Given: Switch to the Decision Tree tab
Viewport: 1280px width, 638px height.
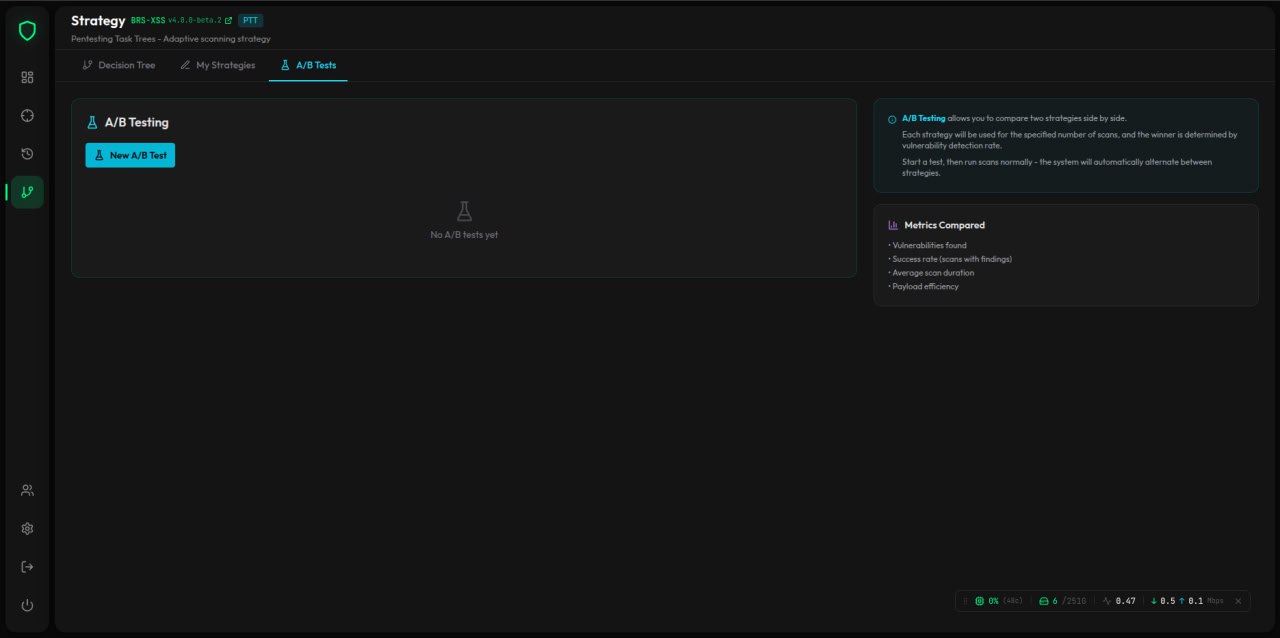Looking at the screenshot, I should pos(119,65).
